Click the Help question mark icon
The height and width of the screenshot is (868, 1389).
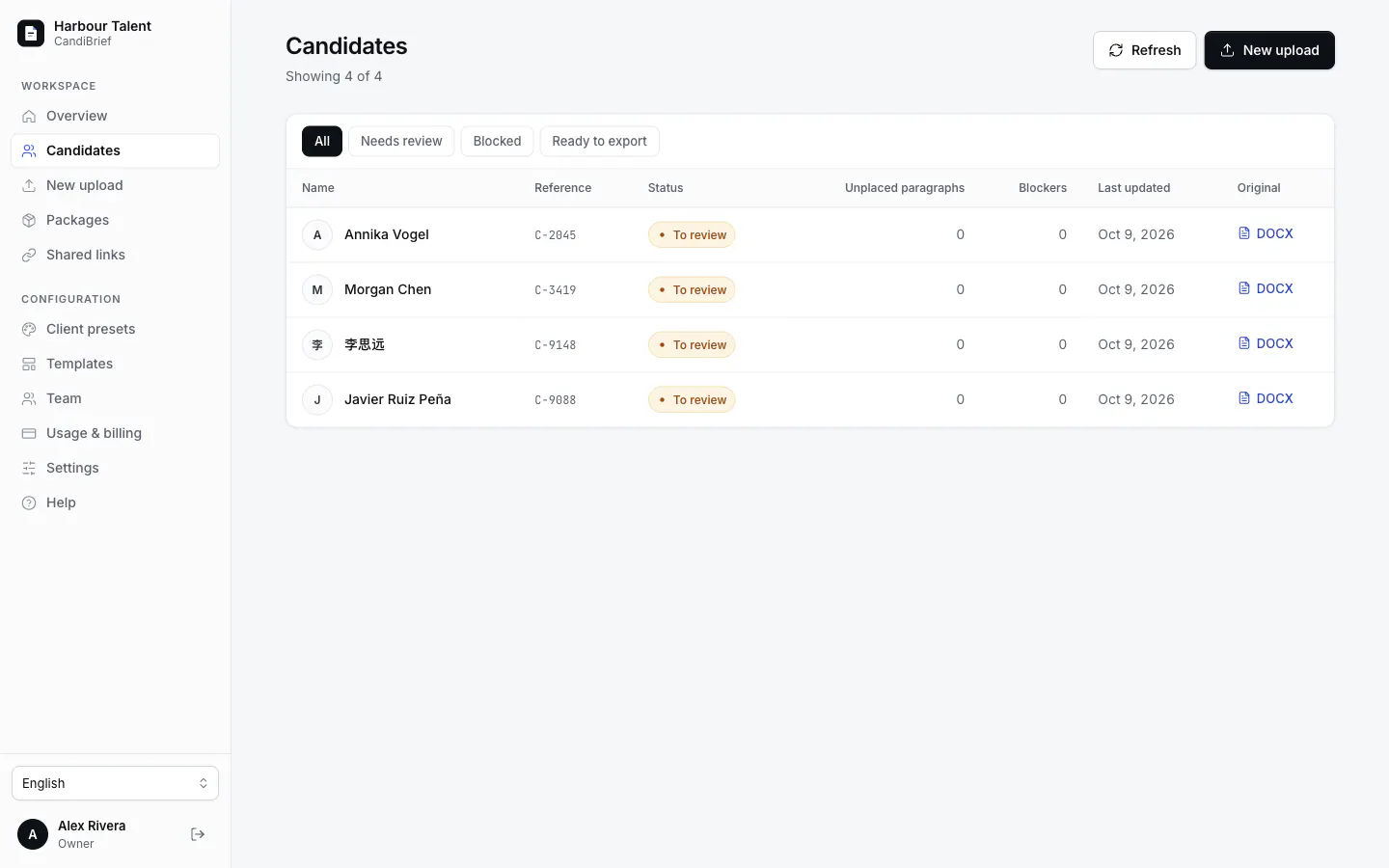tap(29, 502)
